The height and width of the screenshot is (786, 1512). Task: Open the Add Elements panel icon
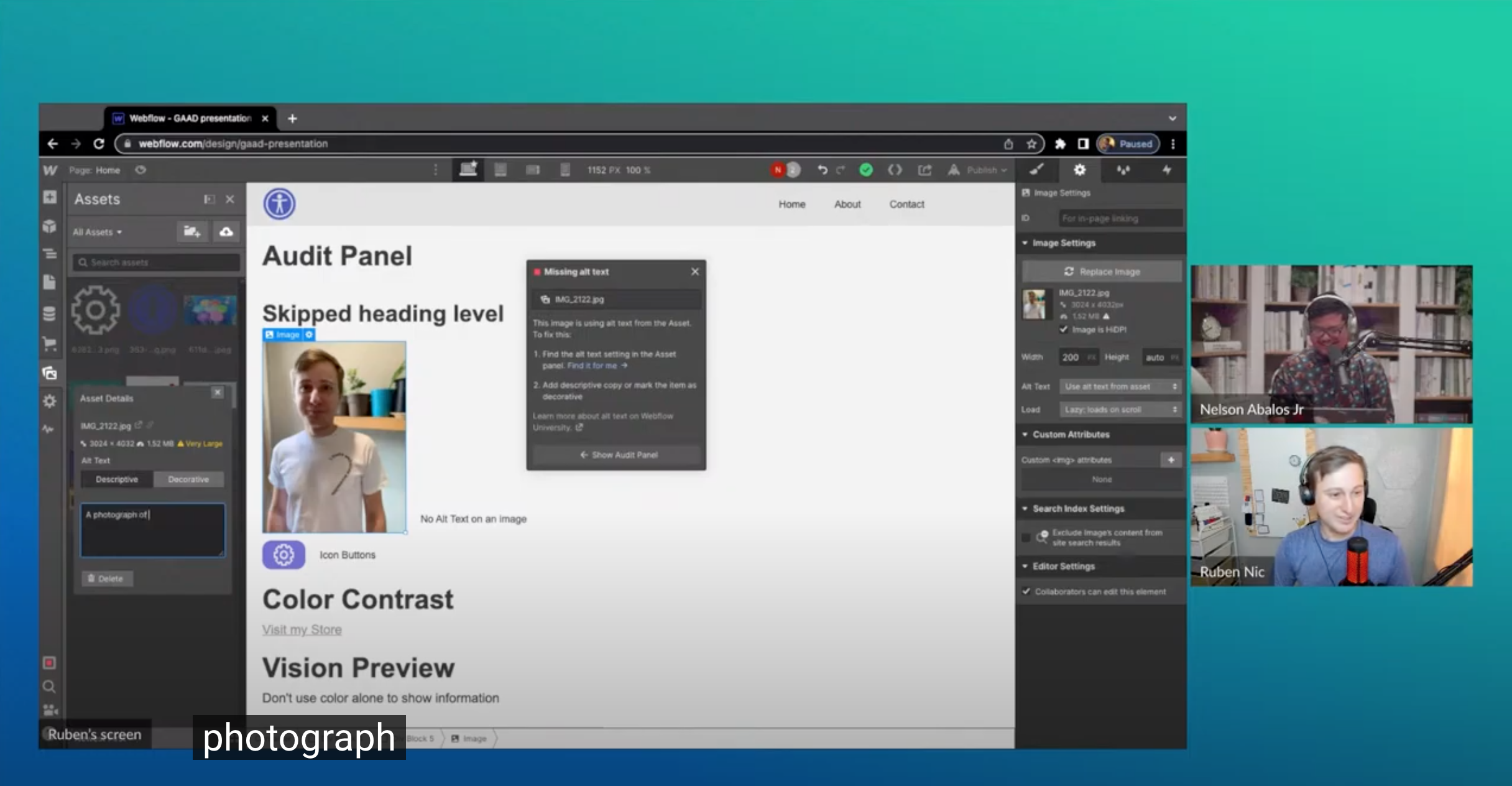tap(50, 198)
